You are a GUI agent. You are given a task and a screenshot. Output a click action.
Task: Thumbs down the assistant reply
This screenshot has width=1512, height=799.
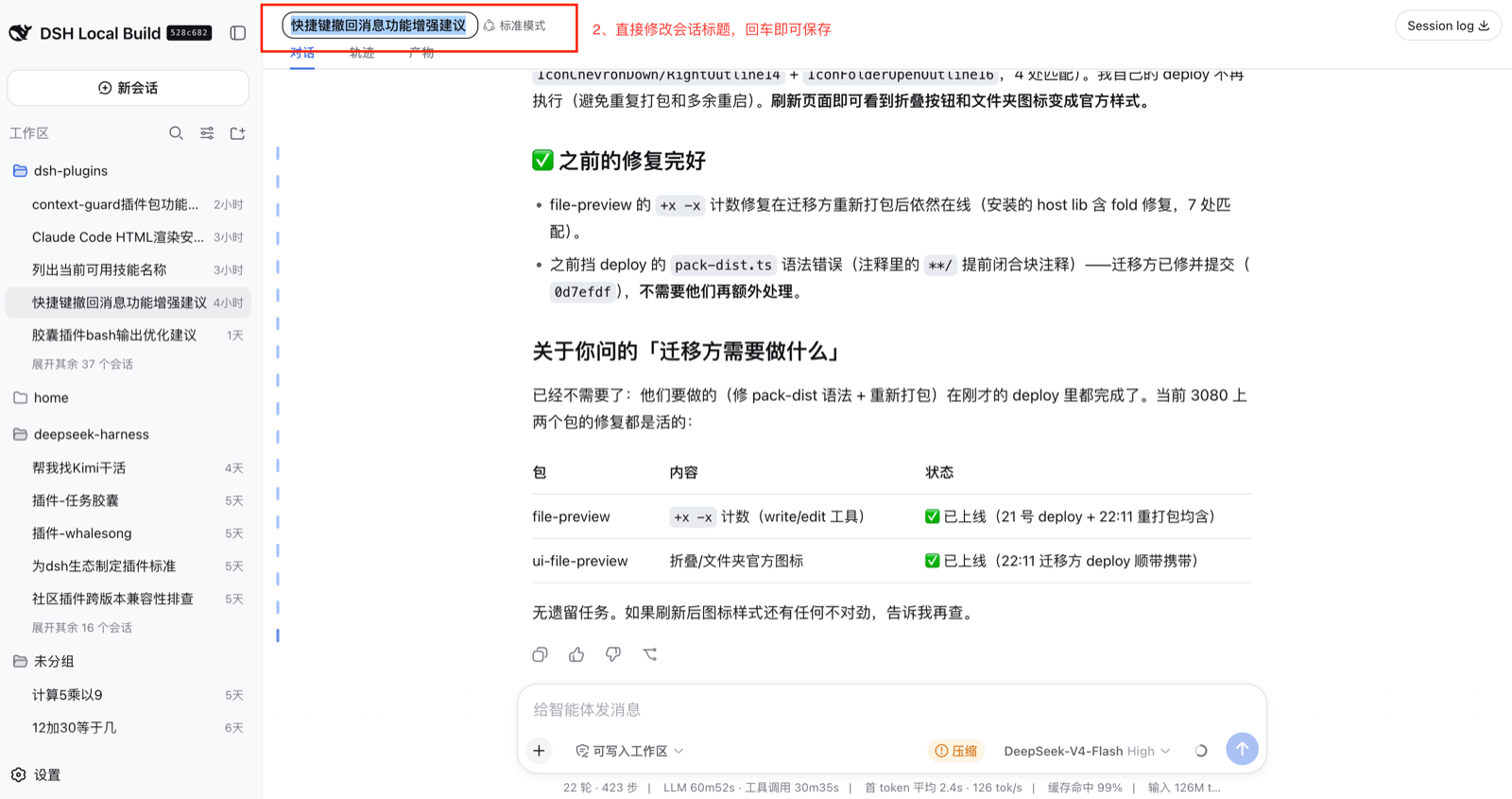coord(613,654)
